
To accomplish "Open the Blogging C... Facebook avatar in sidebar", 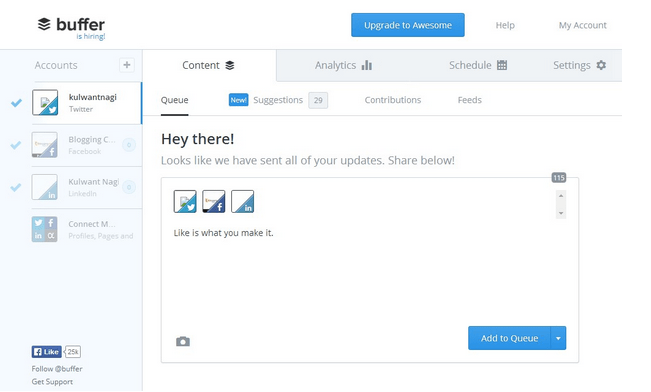I will click(x=45, y=145).
